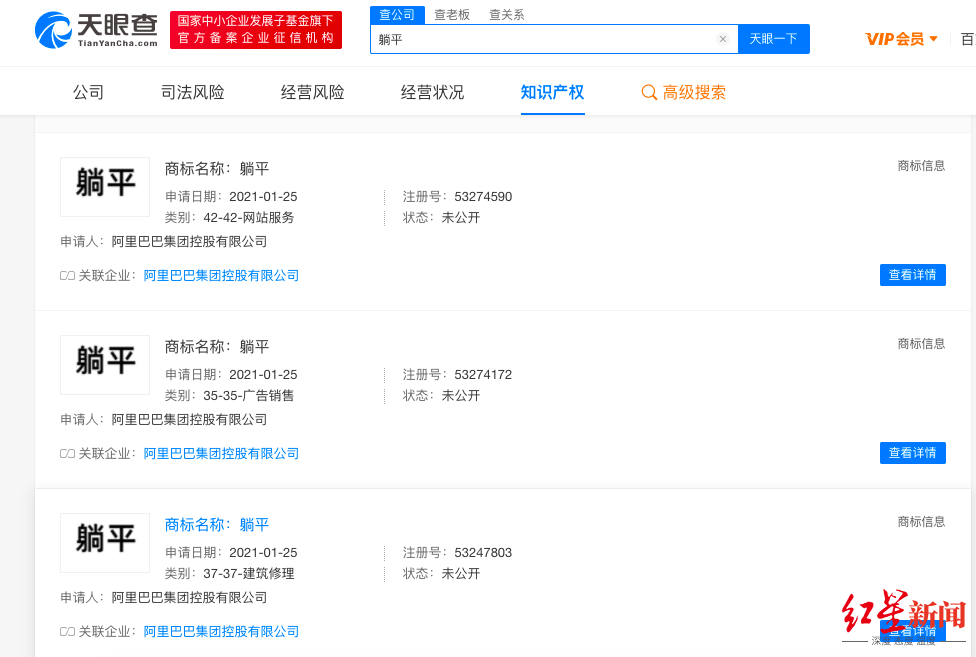Click the magnifier icon for advanced search

[649, 93]
